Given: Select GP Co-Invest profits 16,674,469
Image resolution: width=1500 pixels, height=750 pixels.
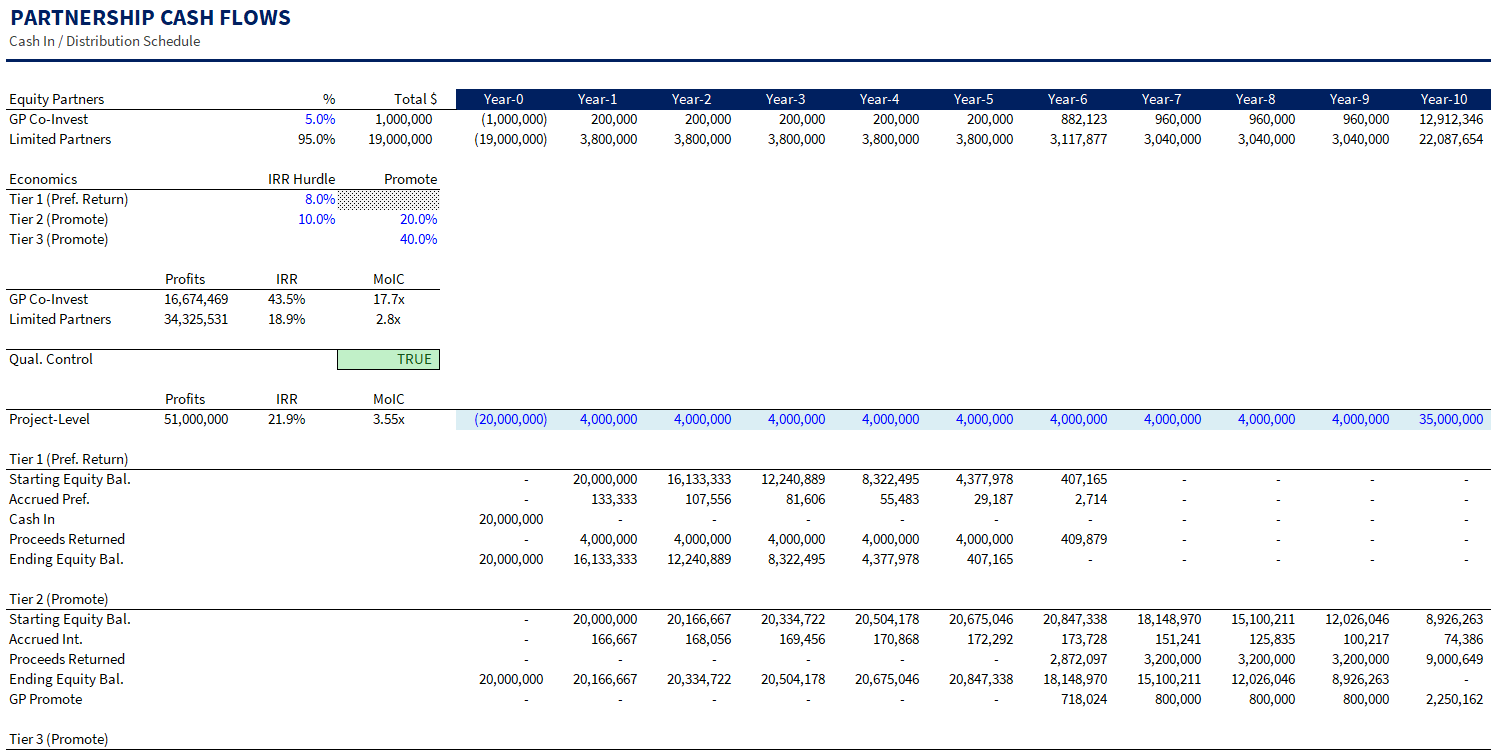Looking at the screenshot, I should point(196,299).
